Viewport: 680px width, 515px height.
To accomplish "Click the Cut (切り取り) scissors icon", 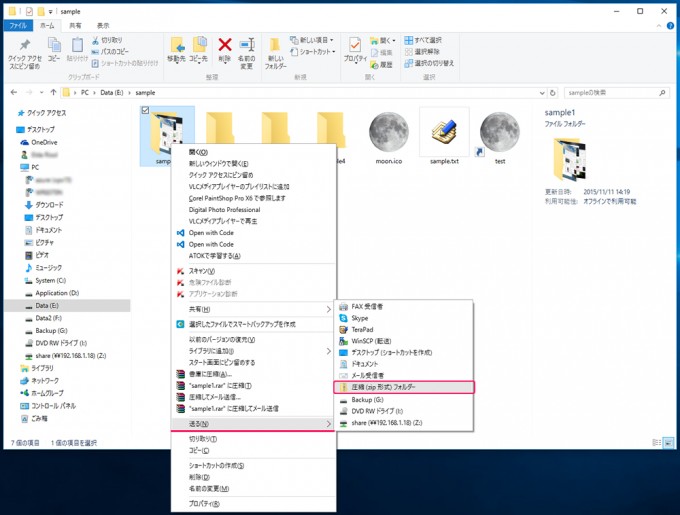I will click(x=95, y=40).
